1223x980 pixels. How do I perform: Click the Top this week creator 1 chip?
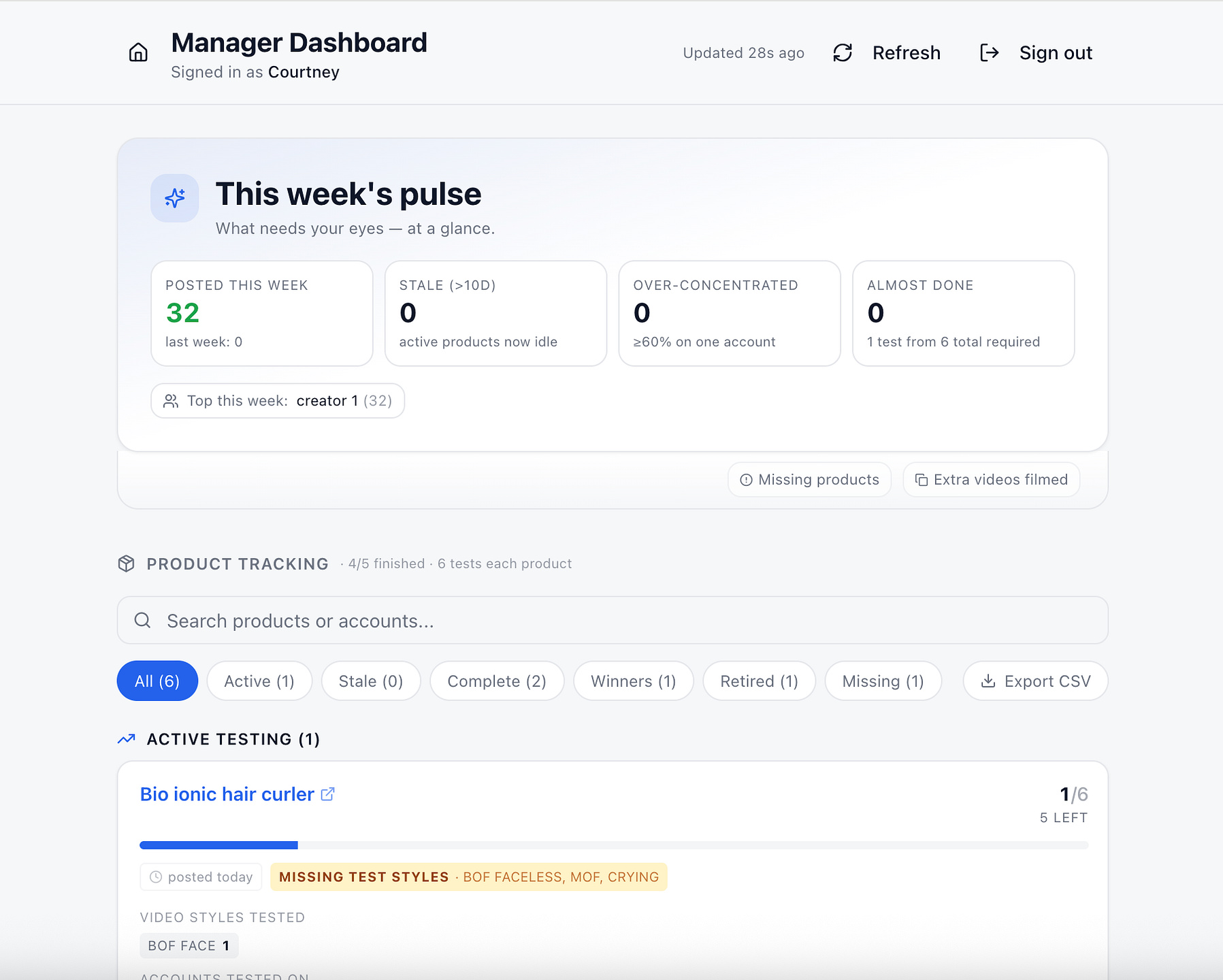[x=278, y=401]
